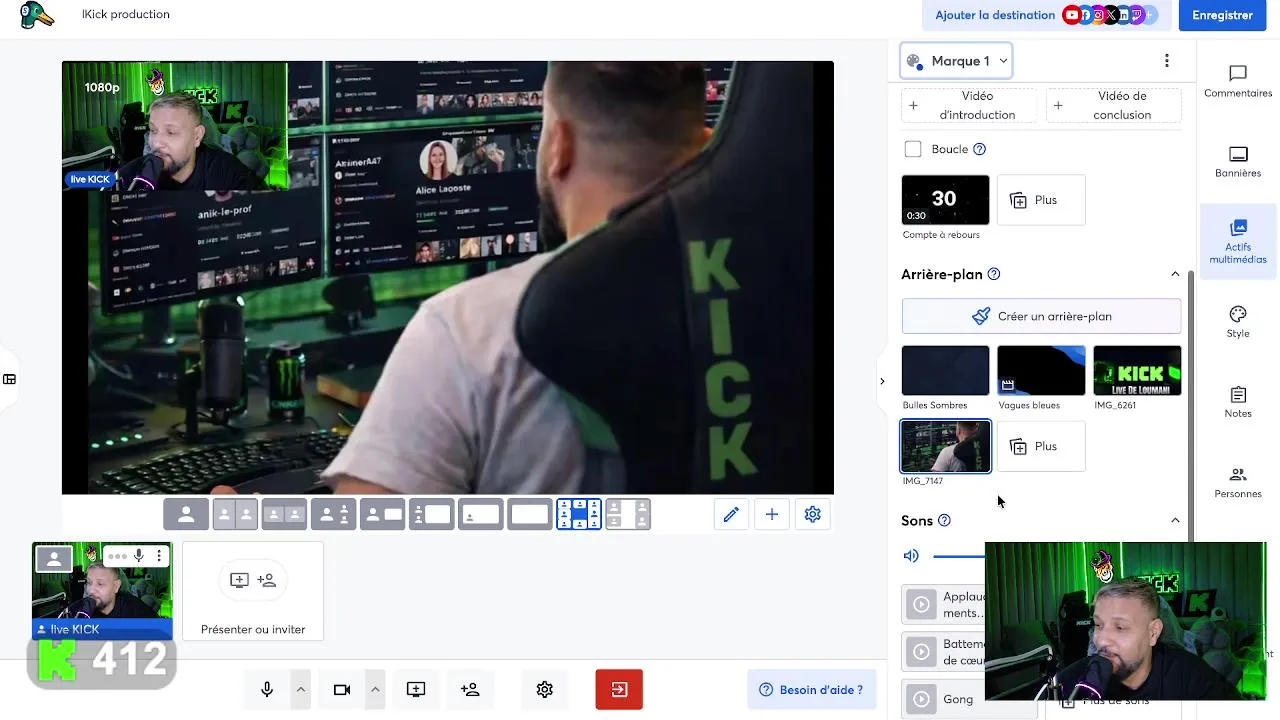Open studio settings gear in bottom toolbar
1280x720 pixels.
coord(545,690)
